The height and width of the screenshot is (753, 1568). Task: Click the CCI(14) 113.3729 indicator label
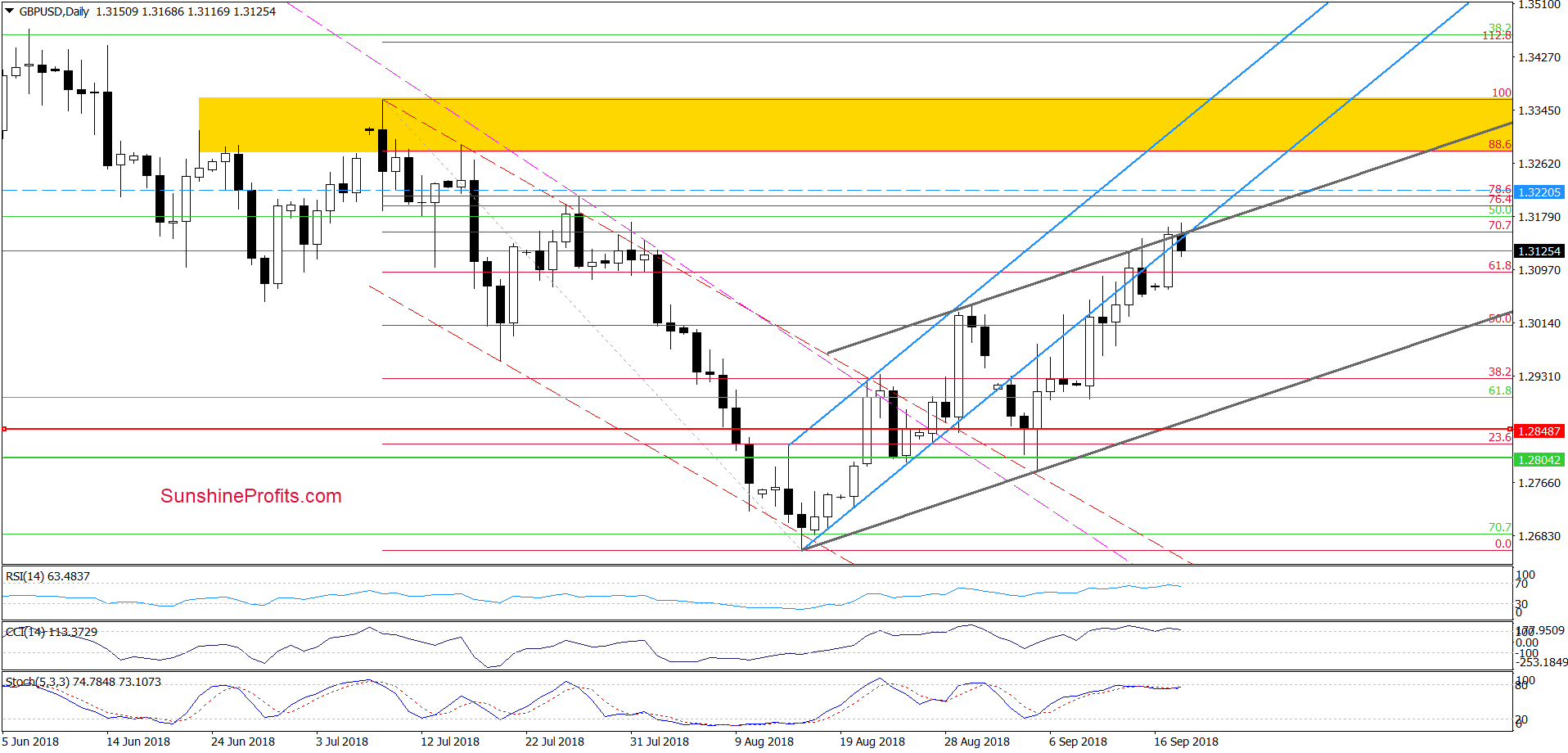coord(52,632)
